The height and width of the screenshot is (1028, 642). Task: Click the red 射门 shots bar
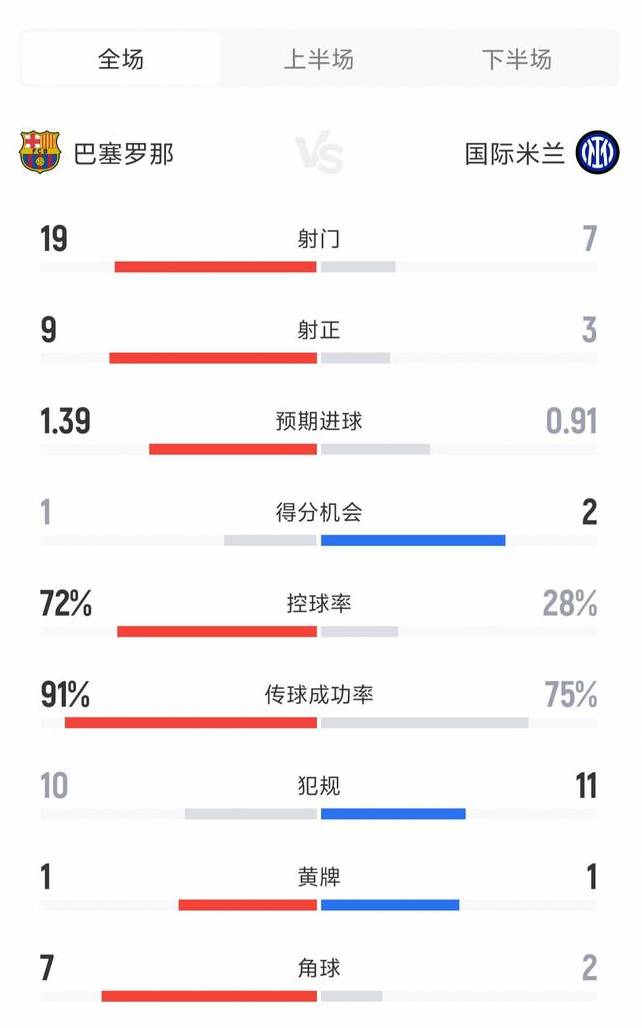point(216,267)
